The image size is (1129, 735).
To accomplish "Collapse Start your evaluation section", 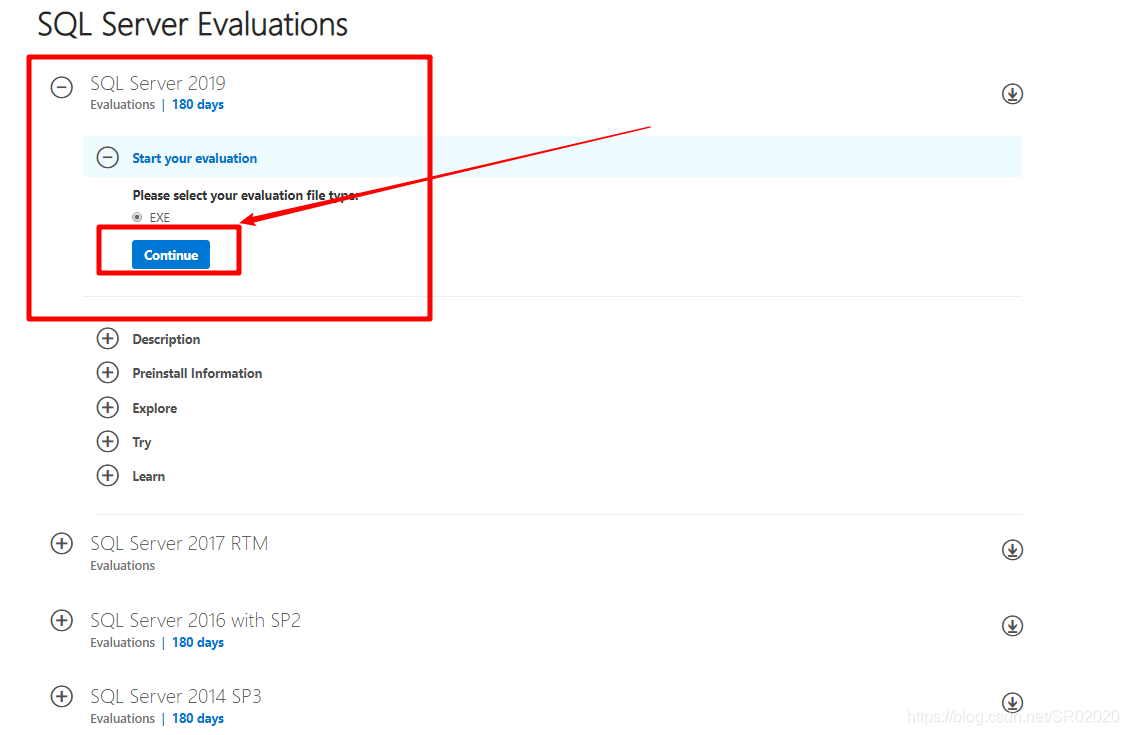I will click(x=108, y=157).
